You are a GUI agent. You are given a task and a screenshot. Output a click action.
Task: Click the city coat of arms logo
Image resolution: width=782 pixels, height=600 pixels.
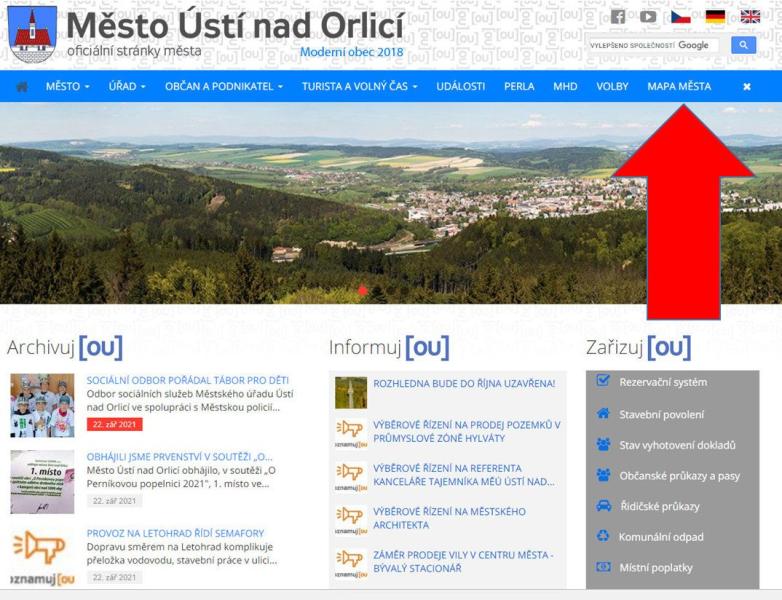32,33
